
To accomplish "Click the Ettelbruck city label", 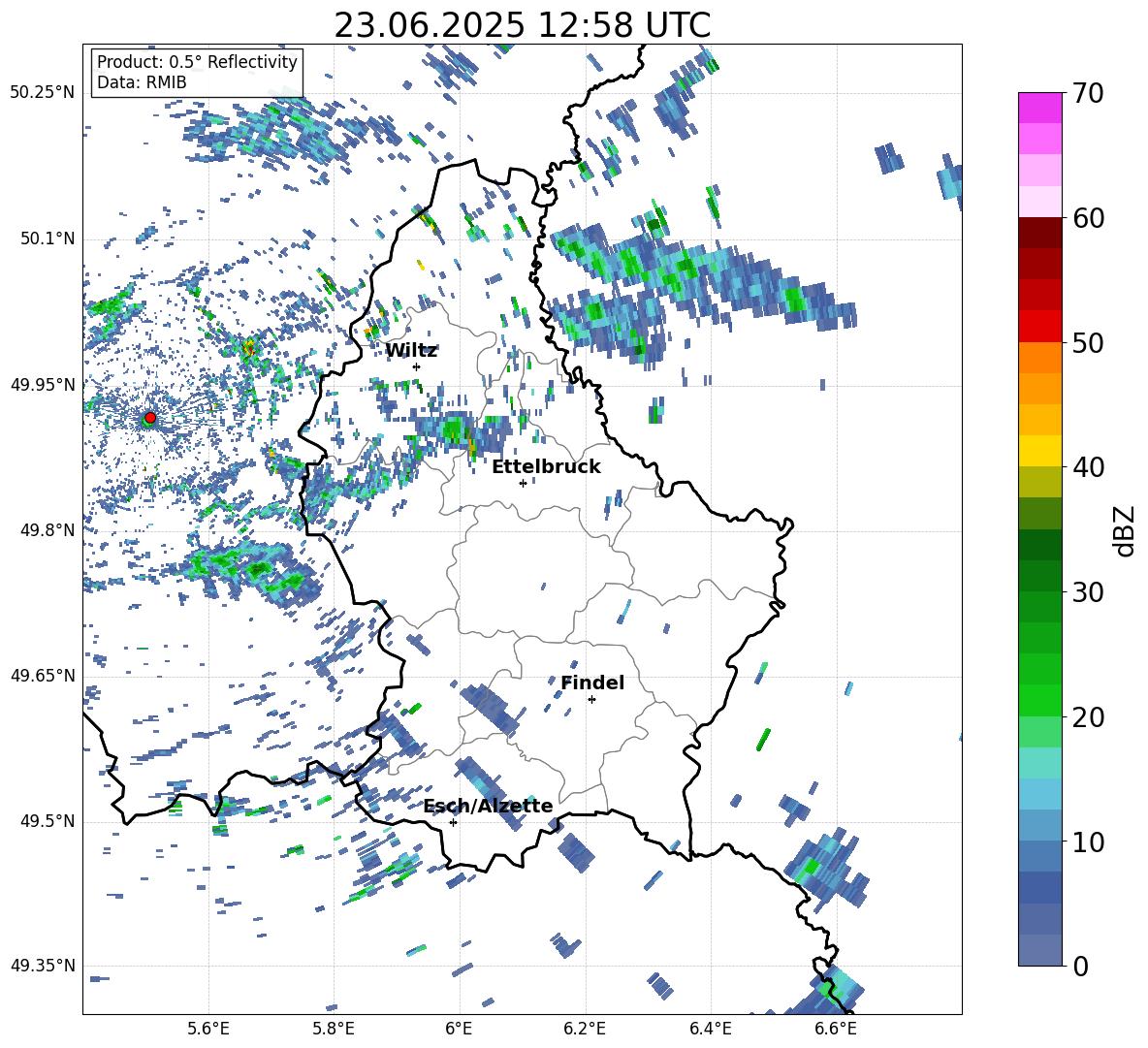I will [x=546, y=466].
